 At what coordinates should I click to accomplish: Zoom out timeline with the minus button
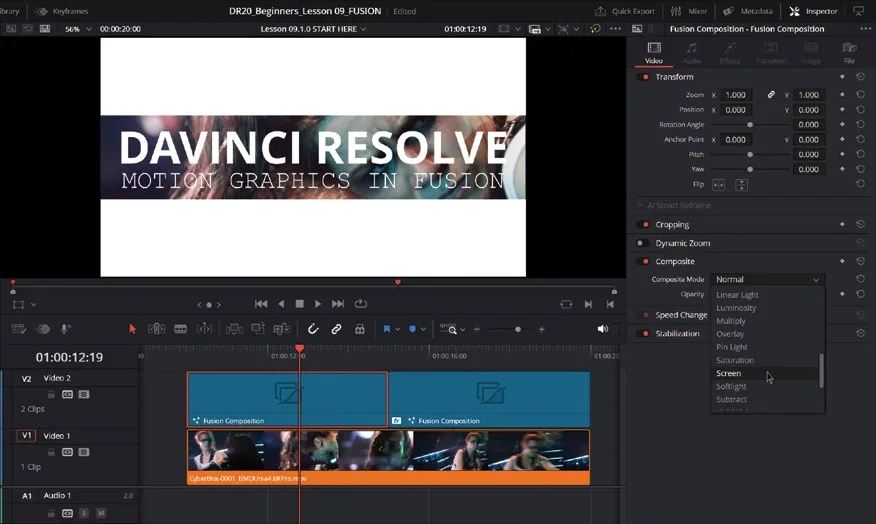[x=477, y=330]
